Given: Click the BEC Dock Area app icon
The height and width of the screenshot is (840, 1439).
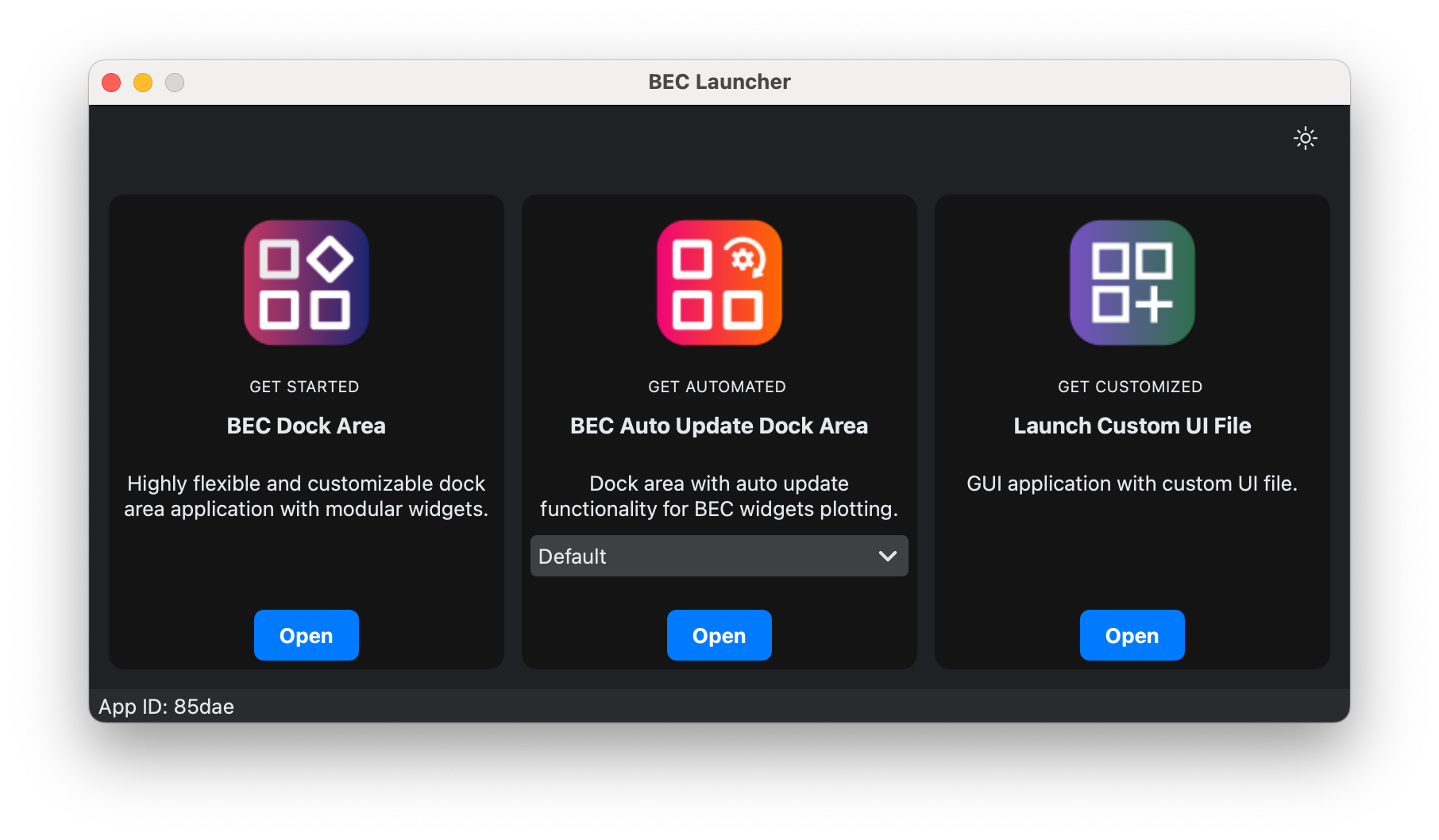Looking at the screenshot, I should pos(306,283).
